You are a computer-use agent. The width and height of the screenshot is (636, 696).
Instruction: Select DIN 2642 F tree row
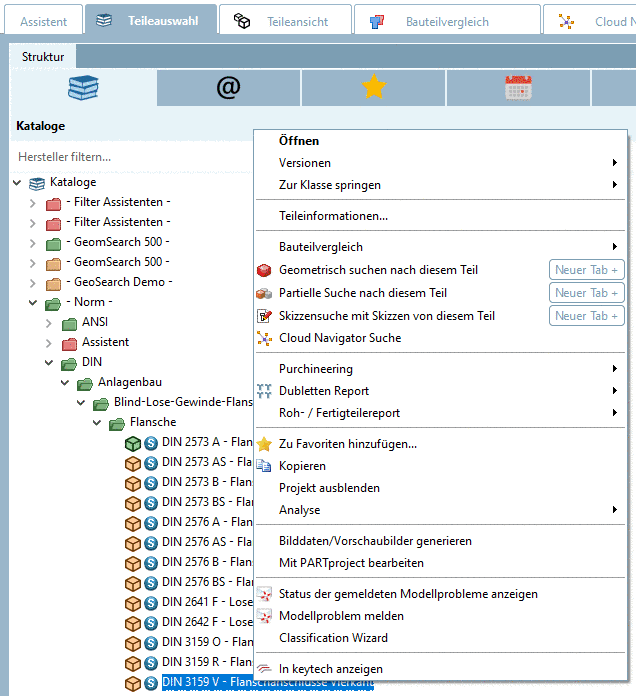tap(207, 622)
